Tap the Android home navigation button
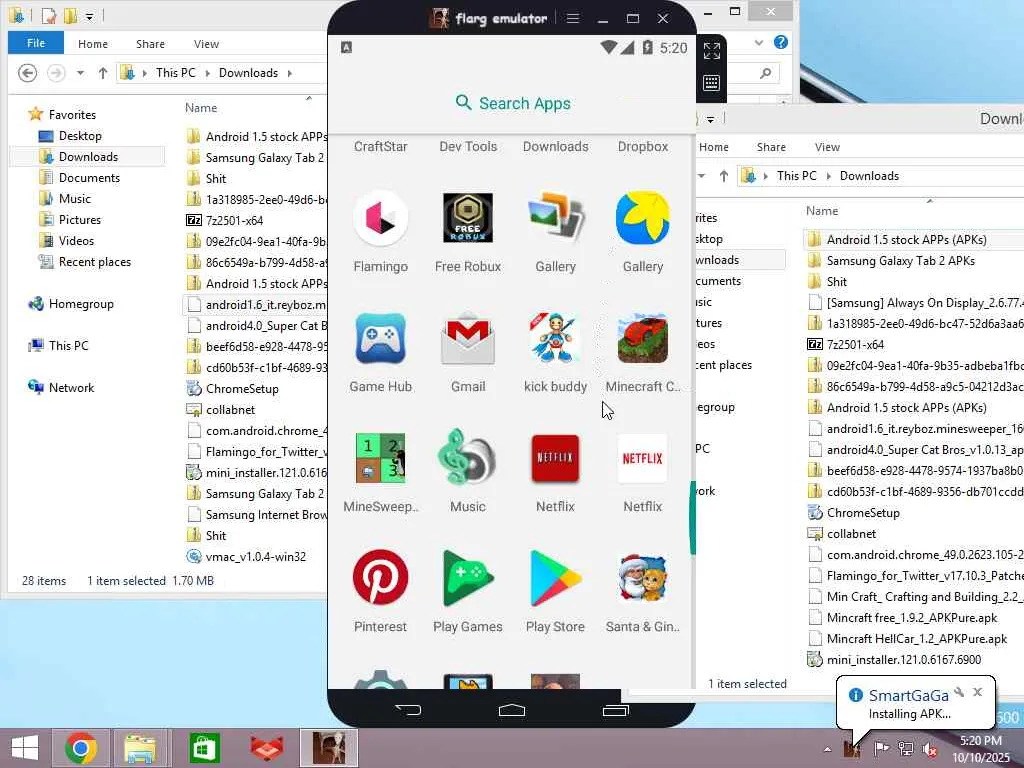Screen dimensions: 1024x768 pyautogui.click(x=511, y=710)
